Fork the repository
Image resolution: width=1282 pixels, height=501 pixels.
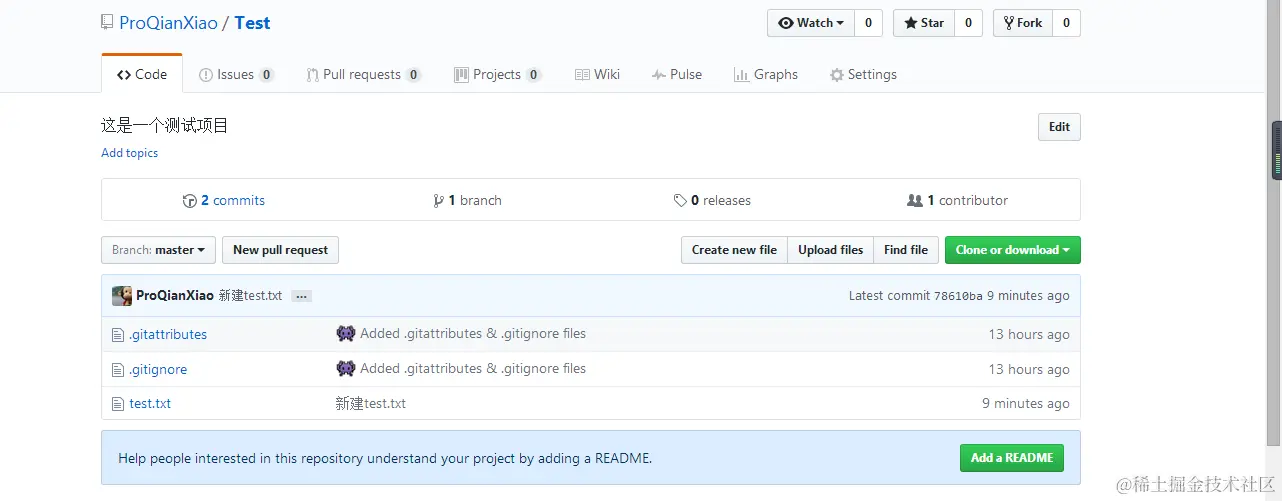click(1023, 23)
